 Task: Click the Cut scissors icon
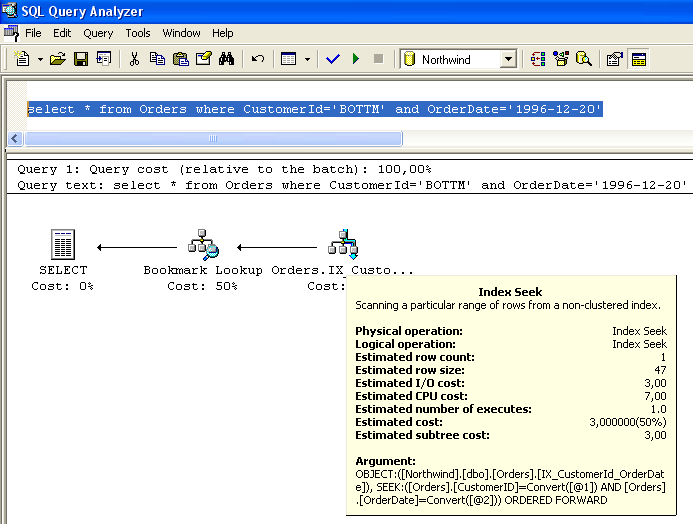coord(134,59)
